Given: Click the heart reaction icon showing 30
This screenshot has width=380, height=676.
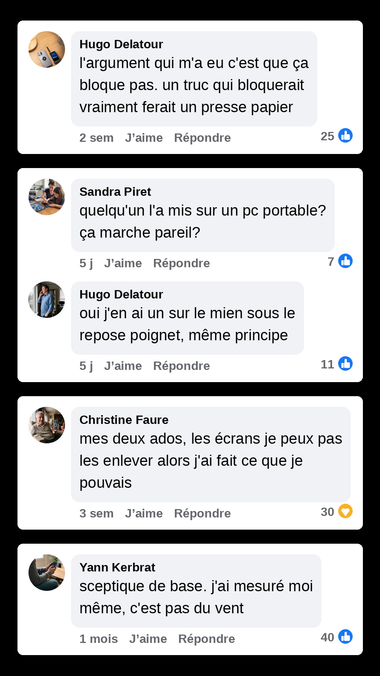Looking at the screenshot, I should coord(345,511).
